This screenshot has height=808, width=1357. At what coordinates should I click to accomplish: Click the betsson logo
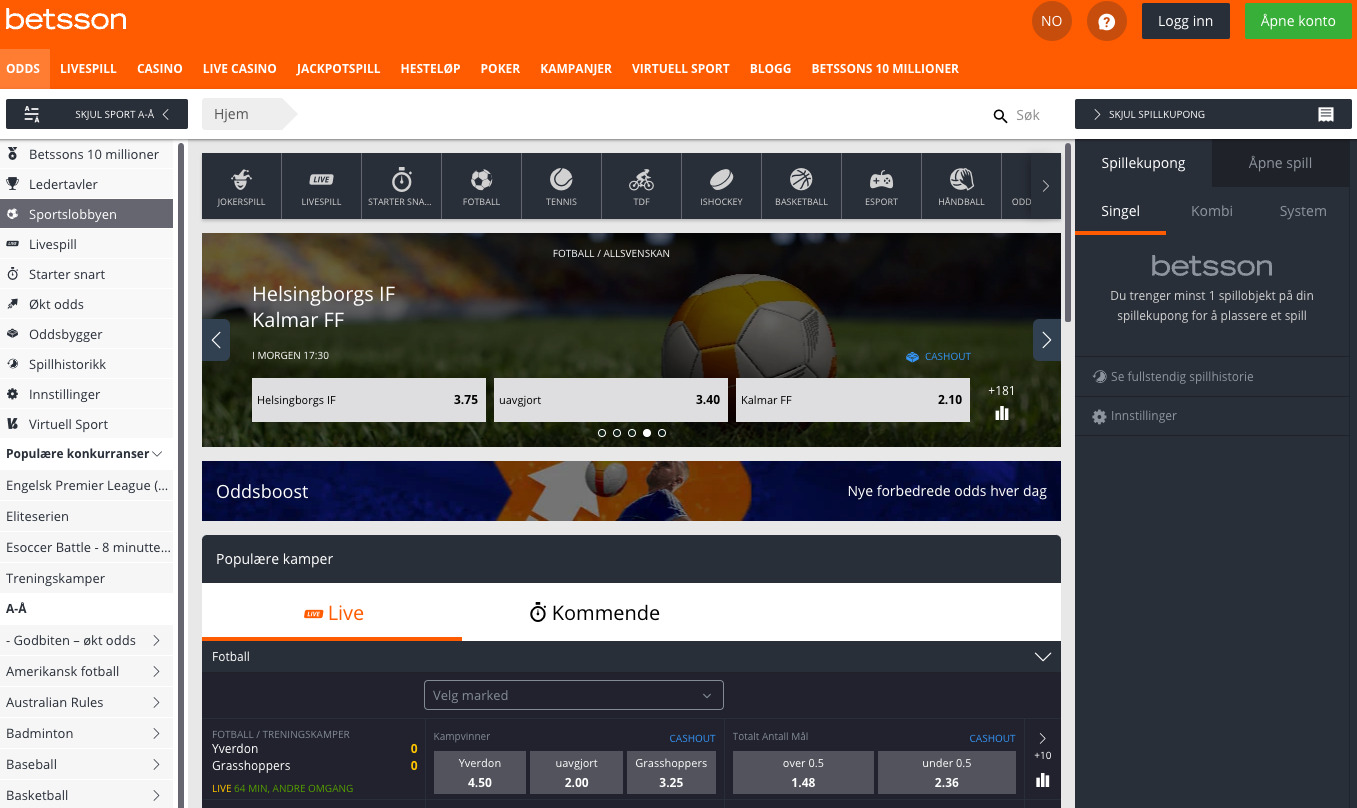66,20
